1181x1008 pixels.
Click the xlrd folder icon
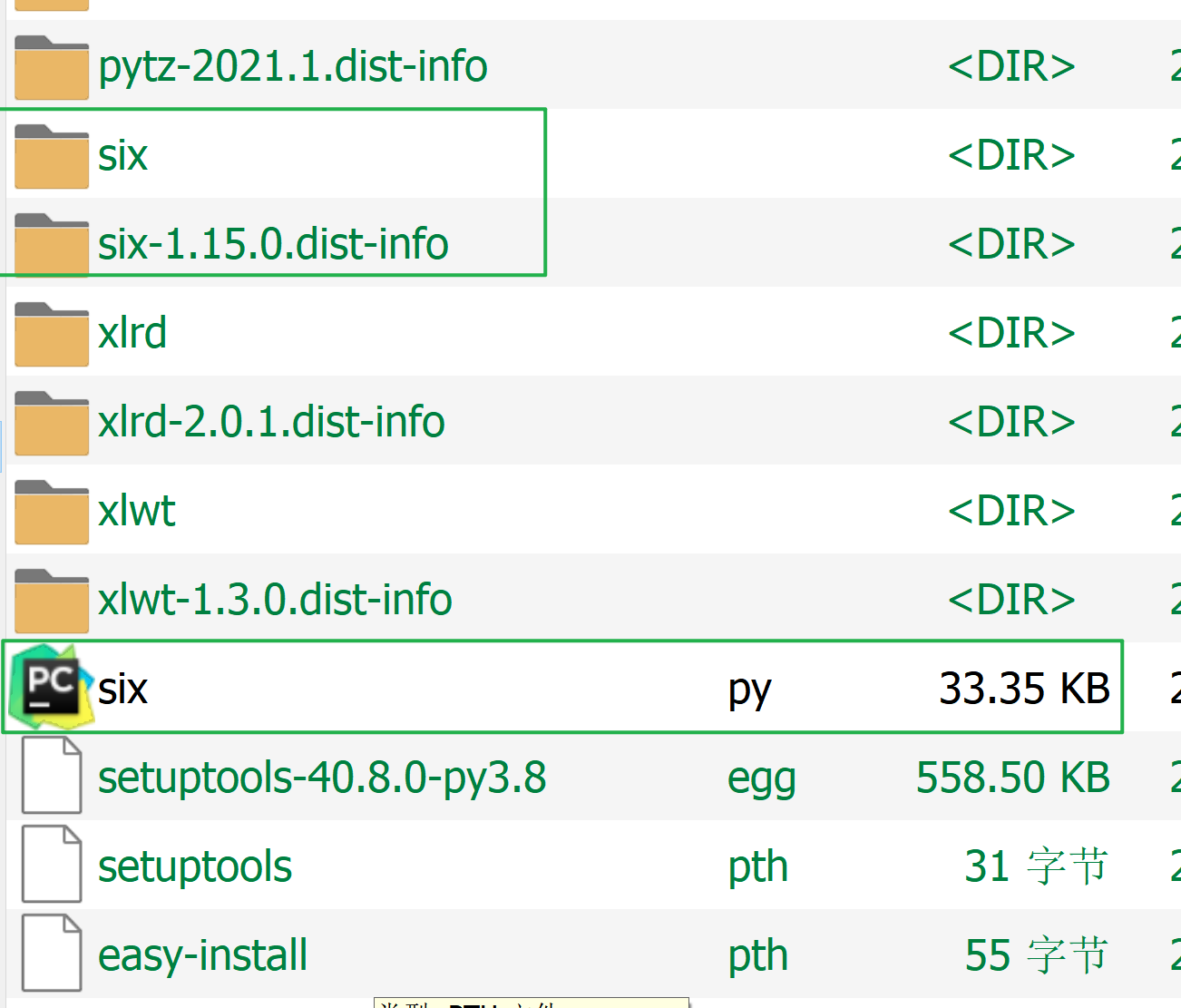pos(51,331)
